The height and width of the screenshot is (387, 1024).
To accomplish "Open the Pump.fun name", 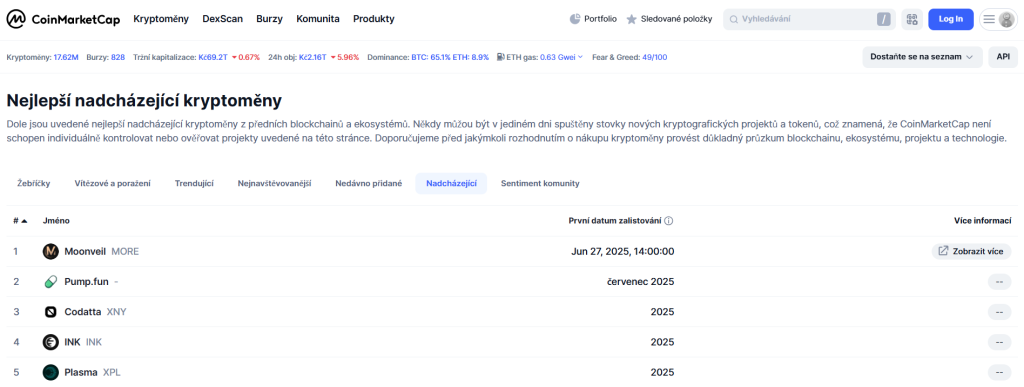I will (86, 282).
